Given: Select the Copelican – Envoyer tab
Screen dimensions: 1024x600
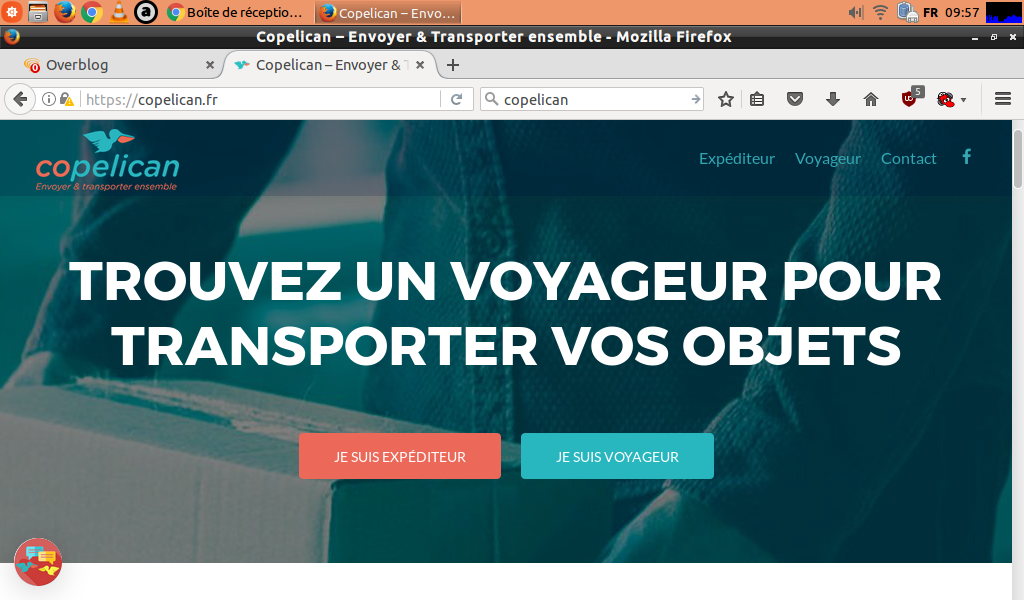Looking at the screenshot, I should (x=330, y=65).
